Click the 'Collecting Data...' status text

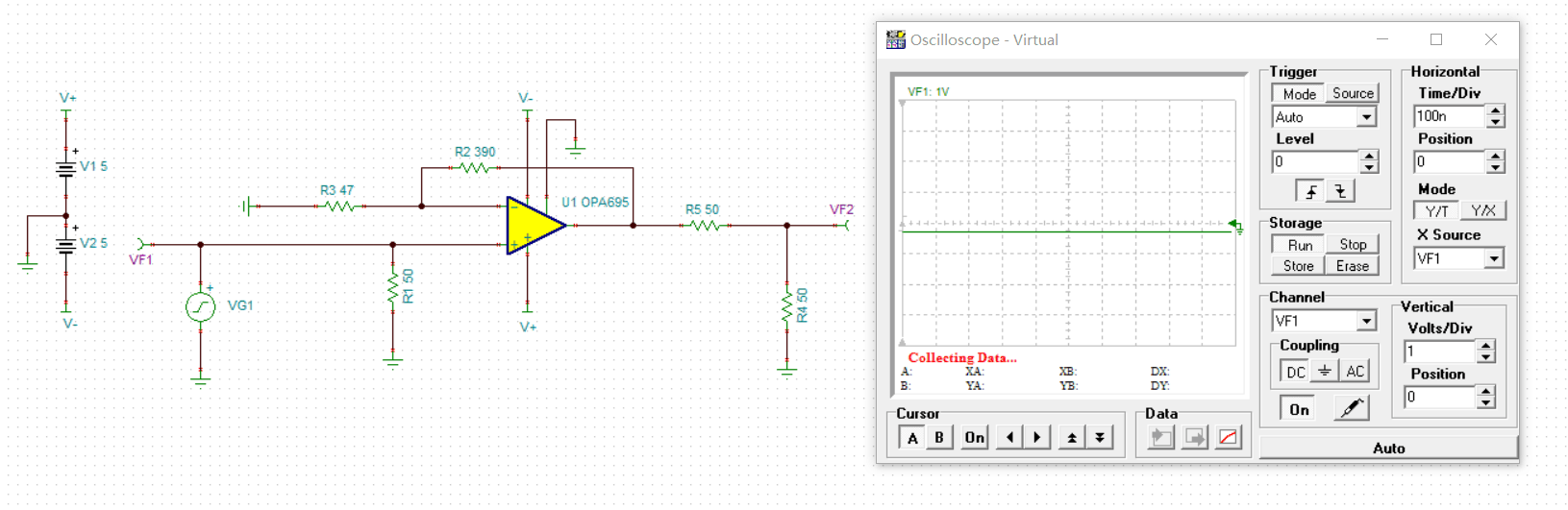[962, 357]
